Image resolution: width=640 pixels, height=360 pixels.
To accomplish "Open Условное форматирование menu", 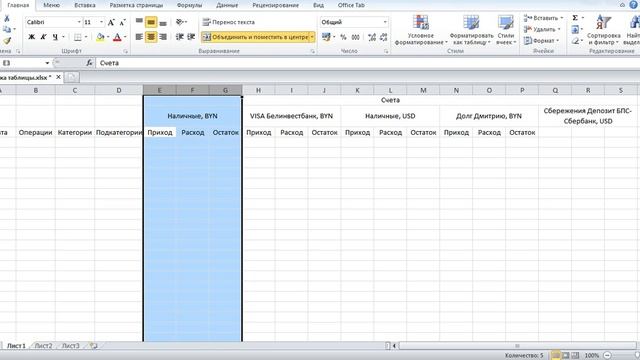I will (x=421, y=30).
